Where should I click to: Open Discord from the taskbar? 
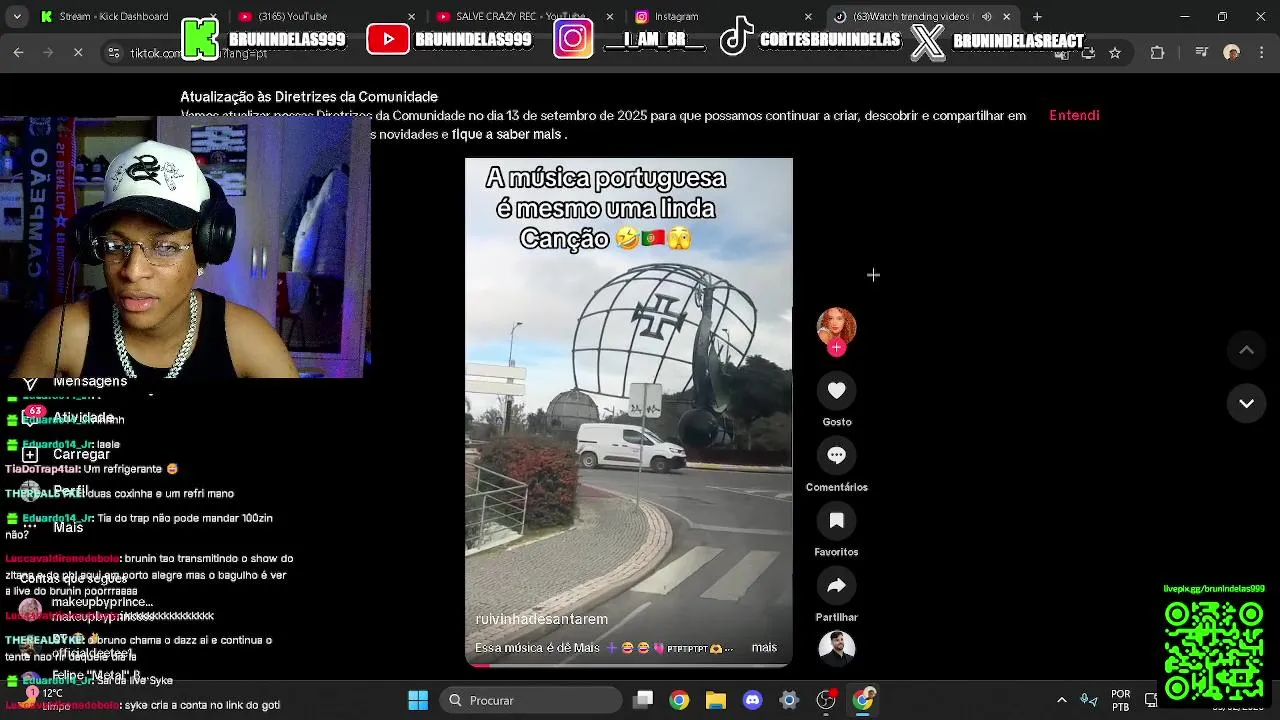coord(752,700)
